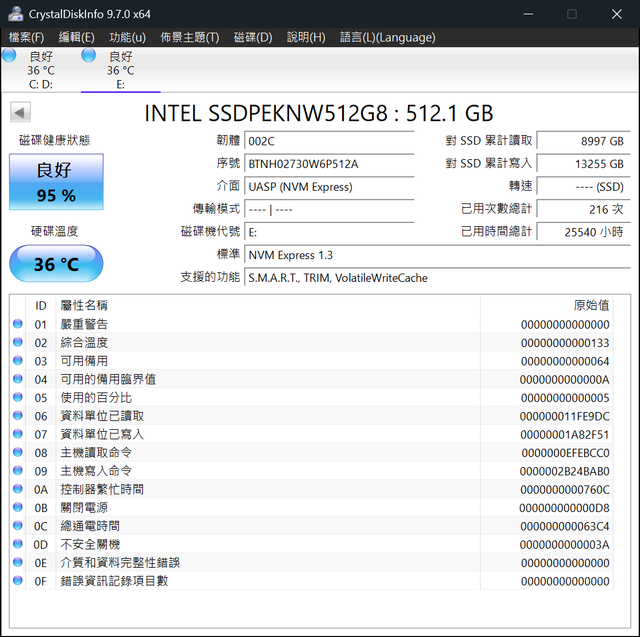This screenshot has width=640, height=637.
Task: Click status dot for attribute 07 資料單位已寫入
Action: tap(18, 434)
